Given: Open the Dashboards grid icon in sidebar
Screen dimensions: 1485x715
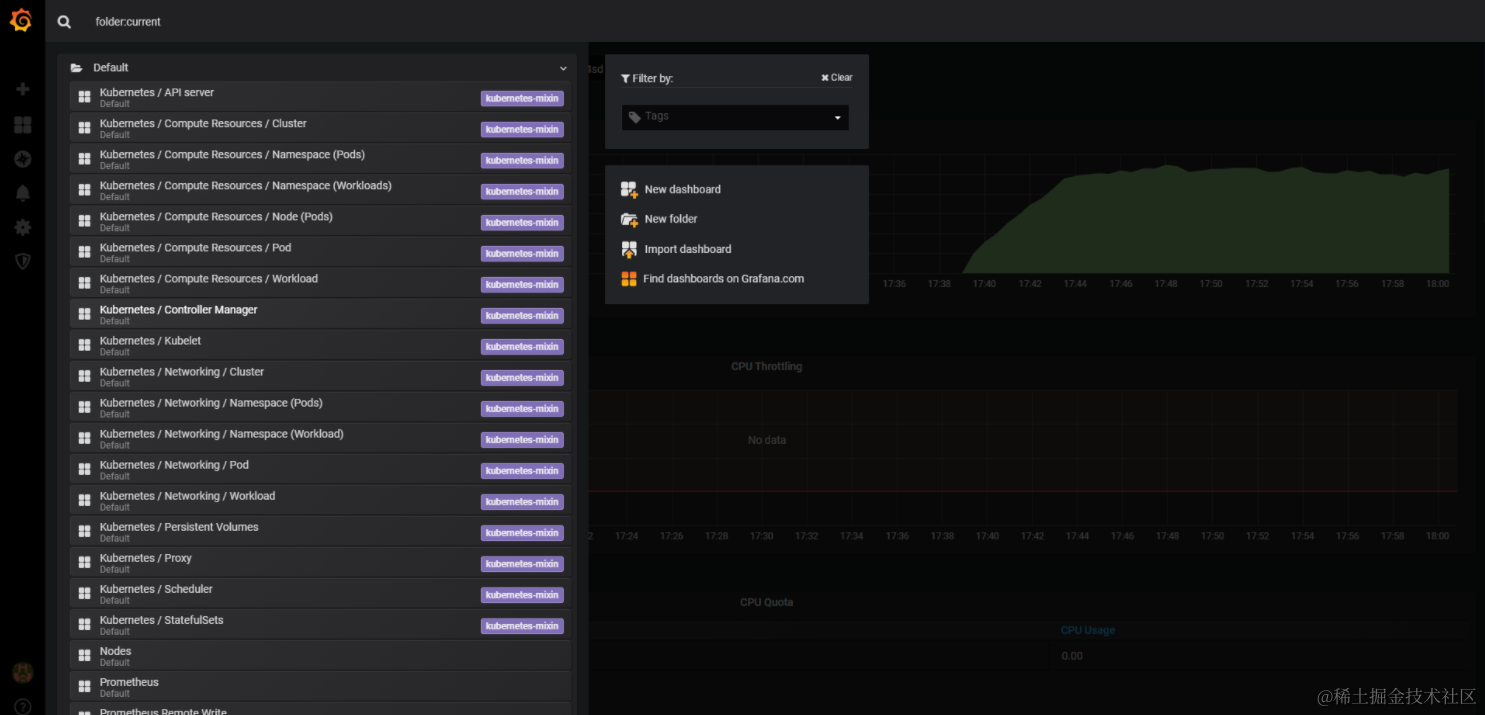Looking at the screenshot, I should click(x=22, y=125).
